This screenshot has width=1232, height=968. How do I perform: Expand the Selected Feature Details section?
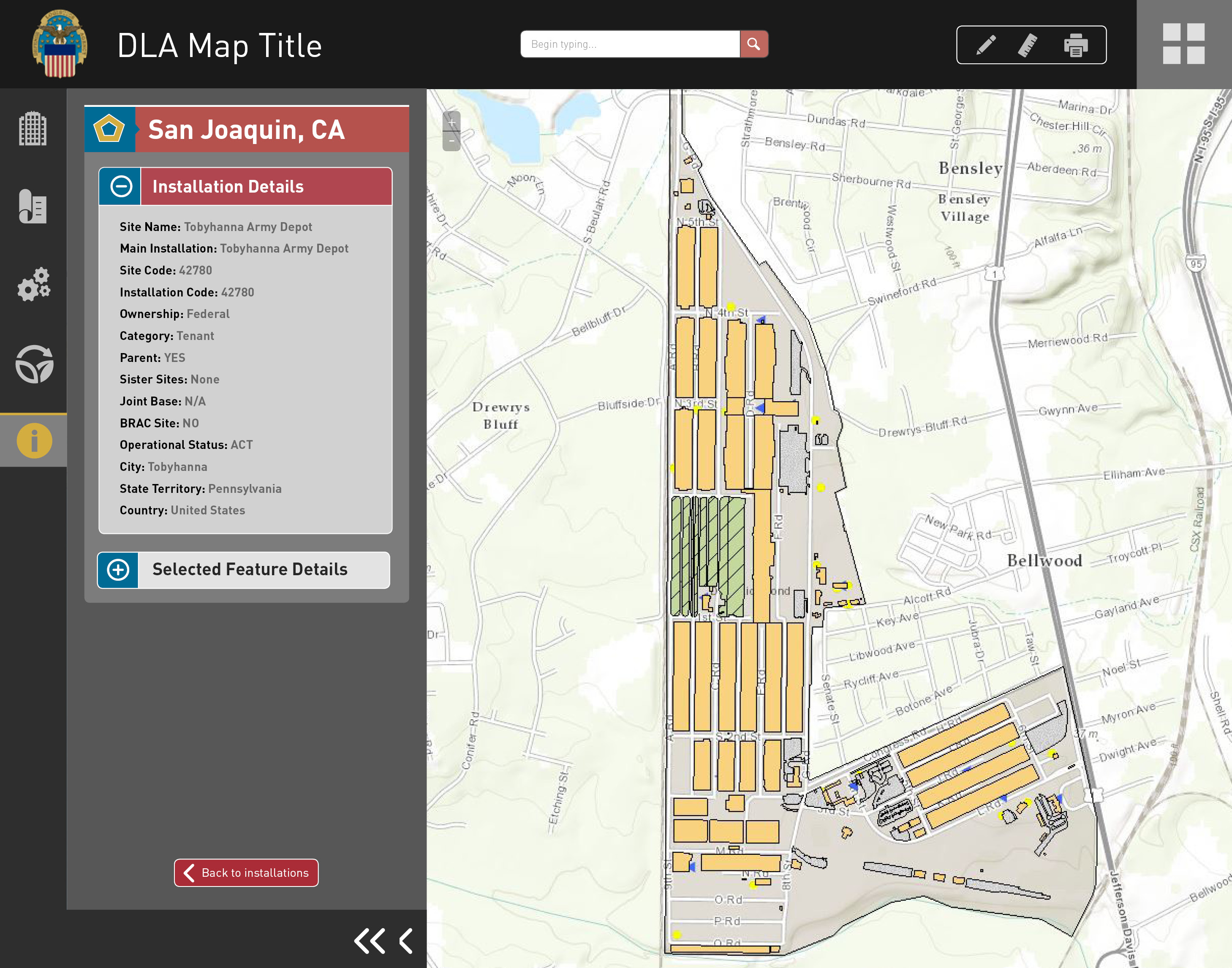[x=118, y=570]
